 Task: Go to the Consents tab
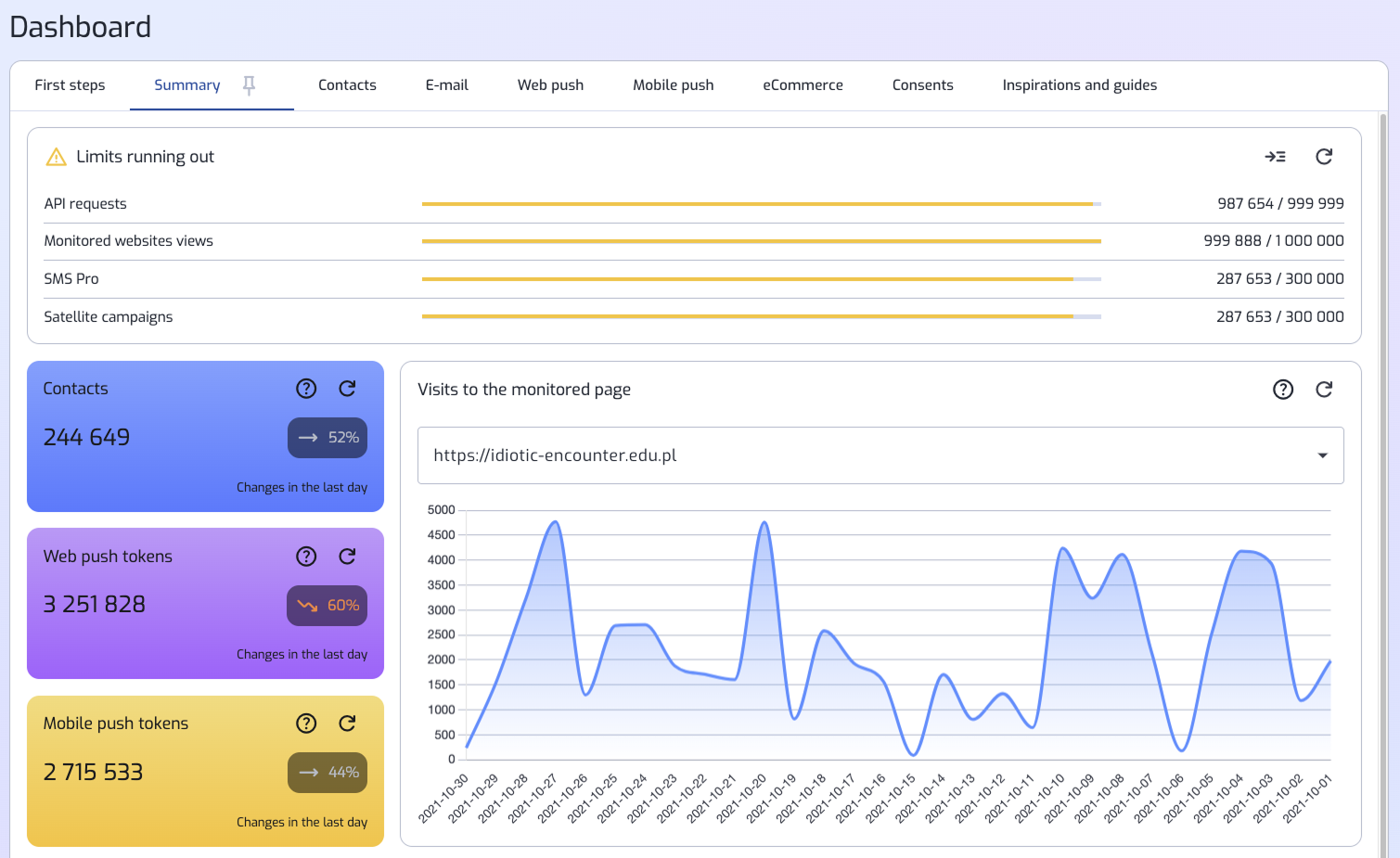pos(923,85)
